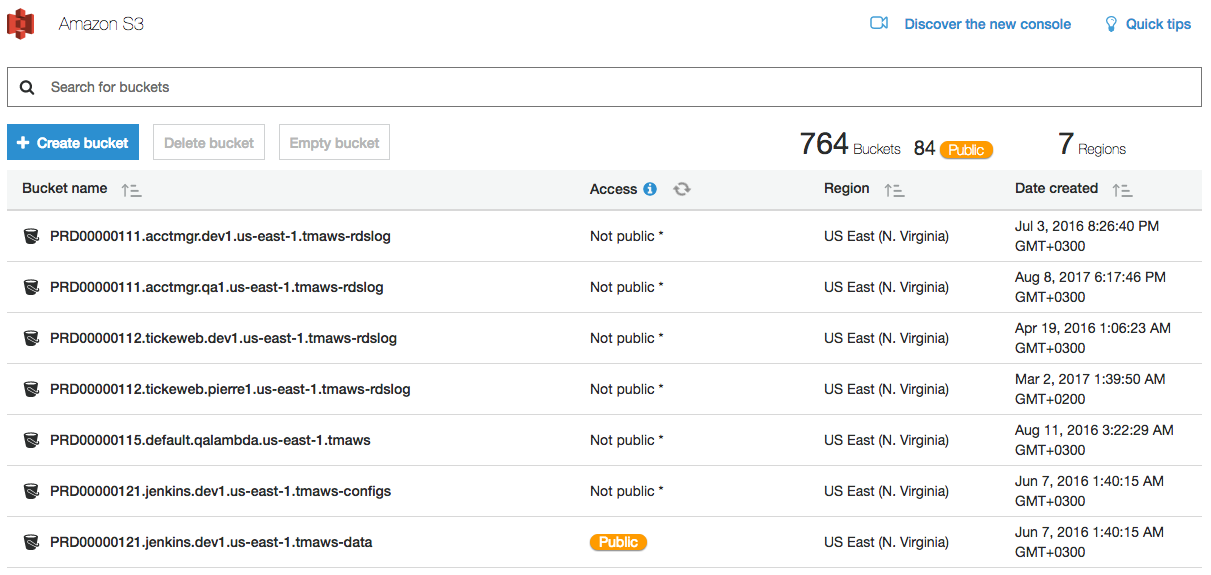The height and width of the screenshot is (575, 1211).
Task: Click the lightbulb Quick tips icon
Action: [1110, 24]
